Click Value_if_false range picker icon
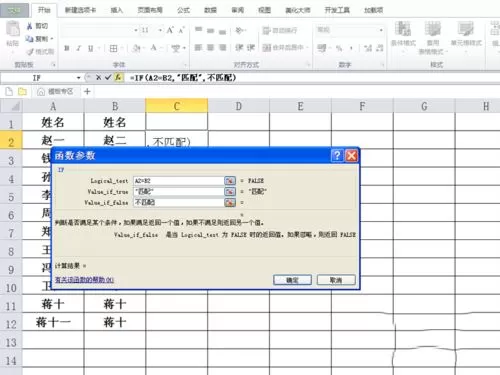The width and height of the screenshot is (500, 375). point(230,202)
